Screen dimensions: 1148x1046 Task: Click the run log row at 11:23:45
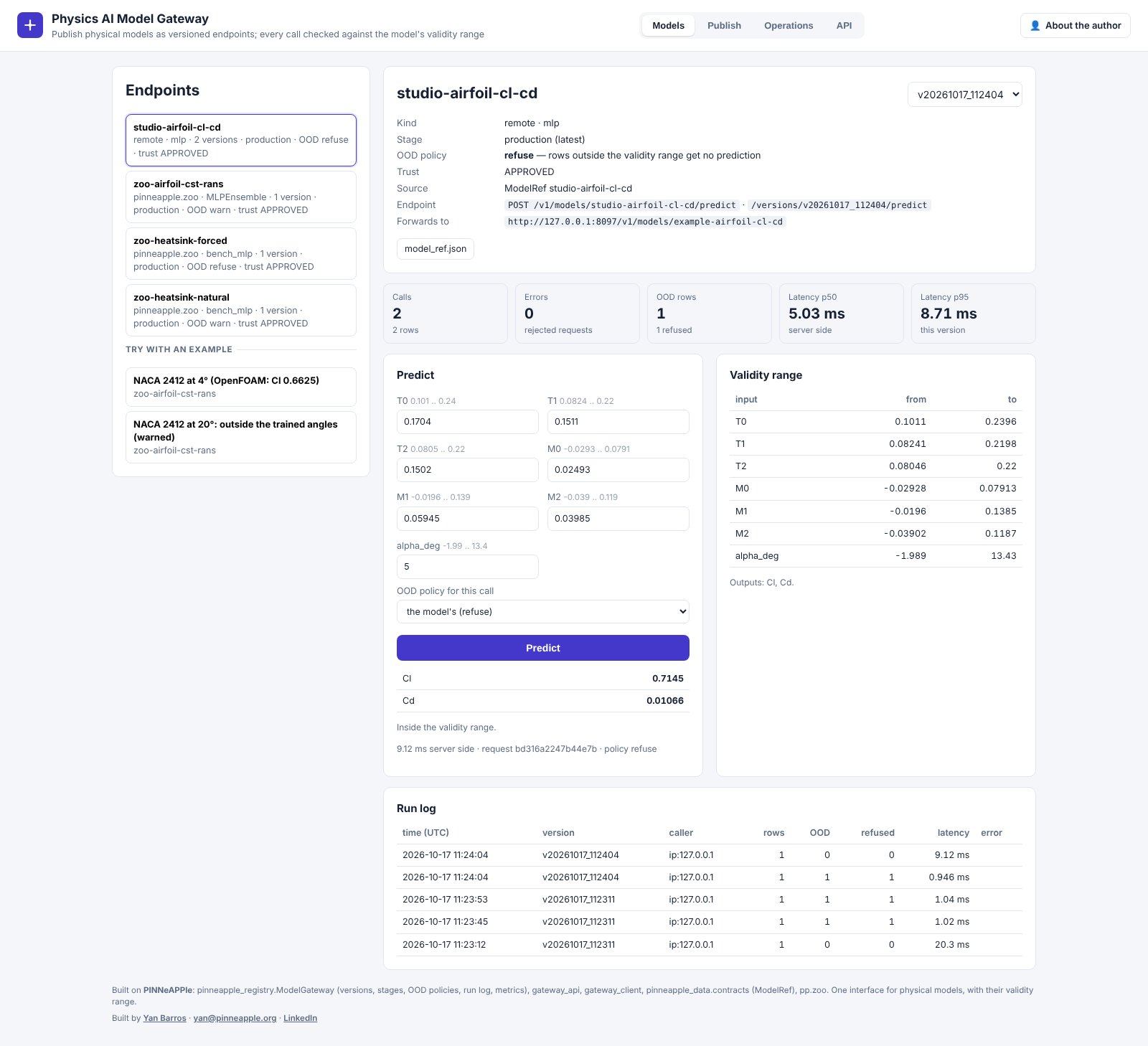[710, 922]
